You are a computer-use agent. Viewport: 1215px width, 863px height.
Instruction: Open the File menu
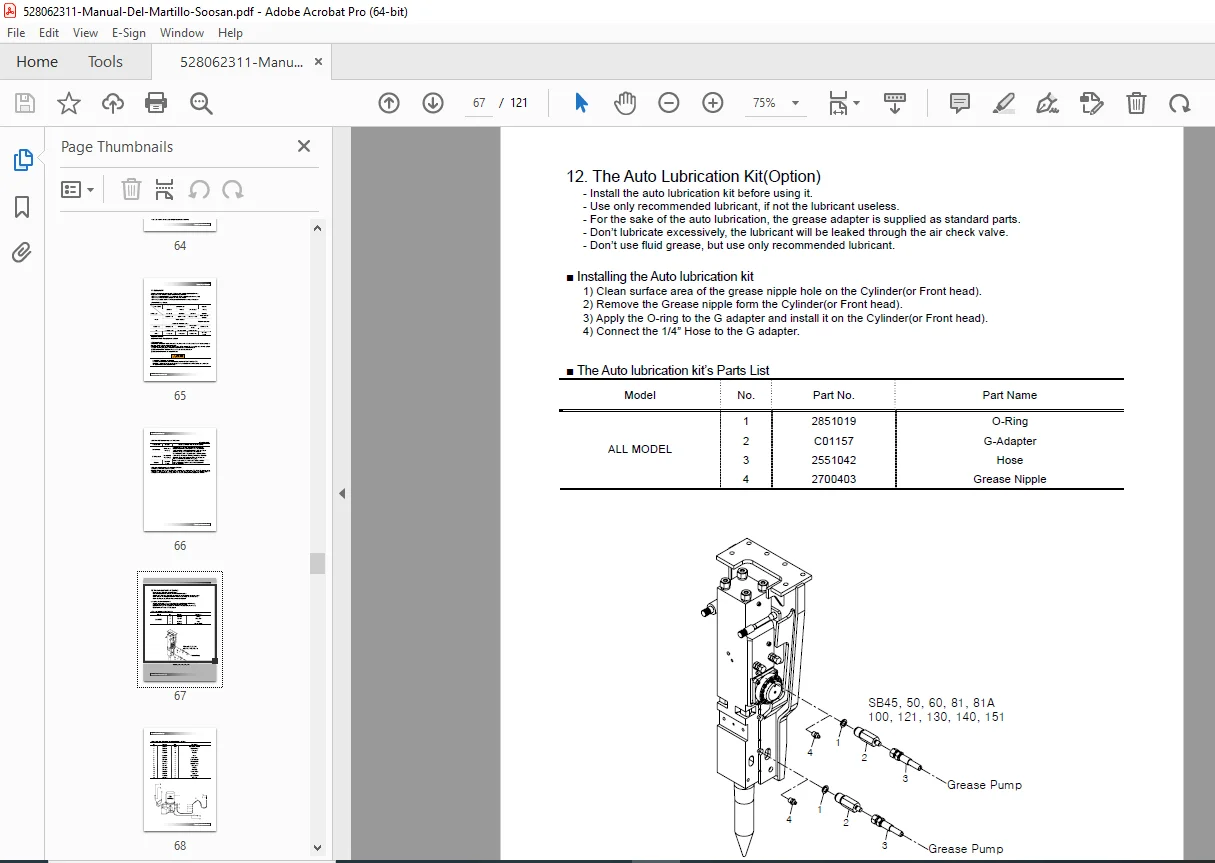16,33
